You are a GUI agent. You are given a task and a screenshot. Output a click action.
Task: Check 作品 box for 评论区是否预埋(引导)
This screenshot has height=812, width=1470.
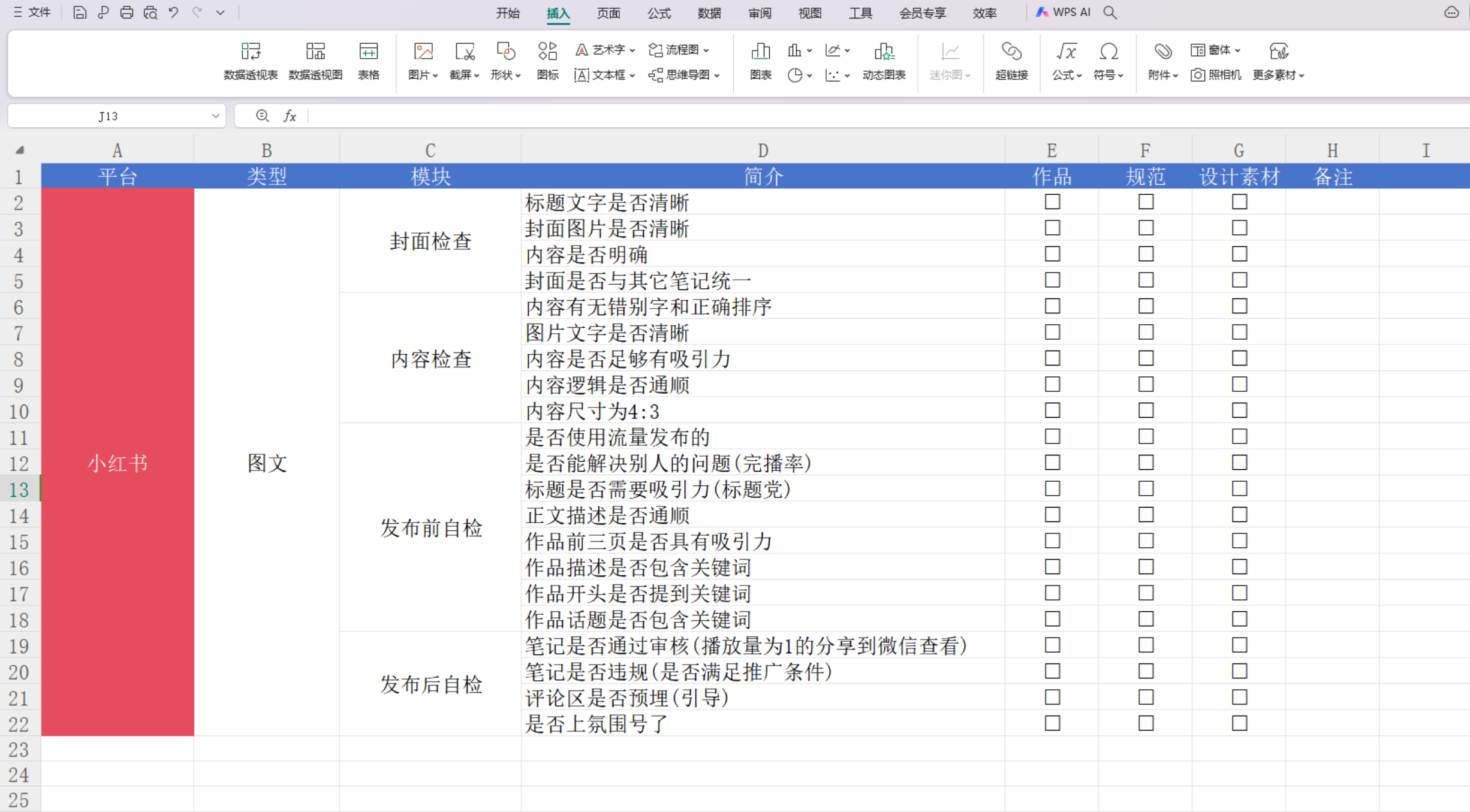[1052, 697]
